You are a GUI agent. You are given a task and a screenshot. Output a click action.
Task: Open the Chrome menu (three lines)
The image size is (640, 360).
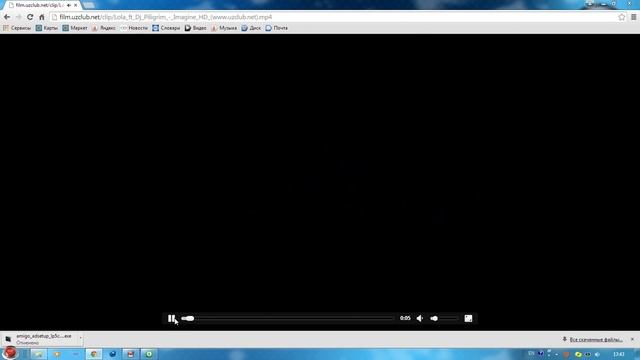pyautogui.click(x=633, y=17)
